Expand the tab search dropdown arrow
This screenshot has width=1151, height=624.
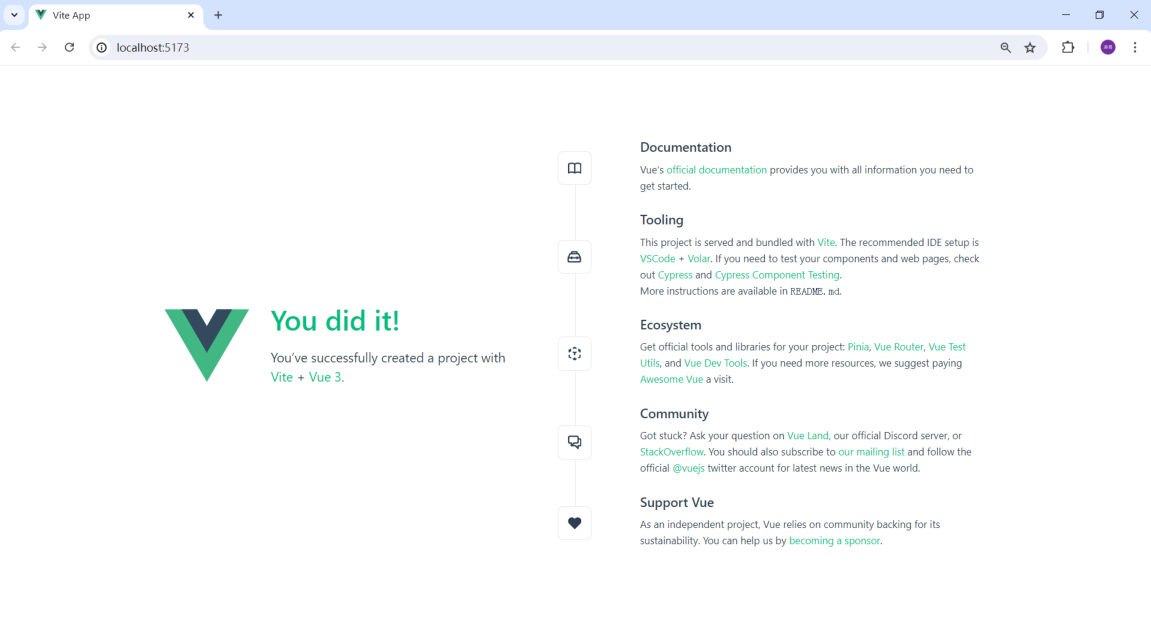[x=14, y=15]
